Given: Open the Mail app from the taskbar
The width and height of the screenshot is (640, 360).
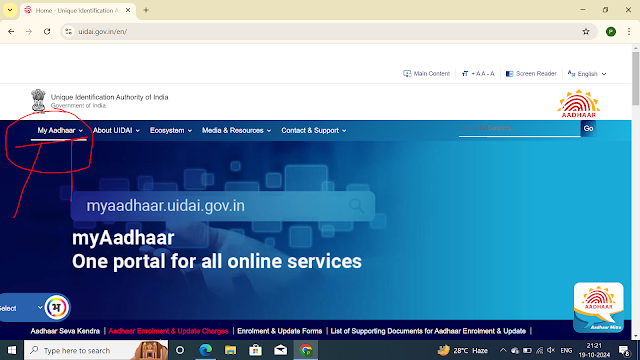Looking at the screenshot, I should pos(281,350).
